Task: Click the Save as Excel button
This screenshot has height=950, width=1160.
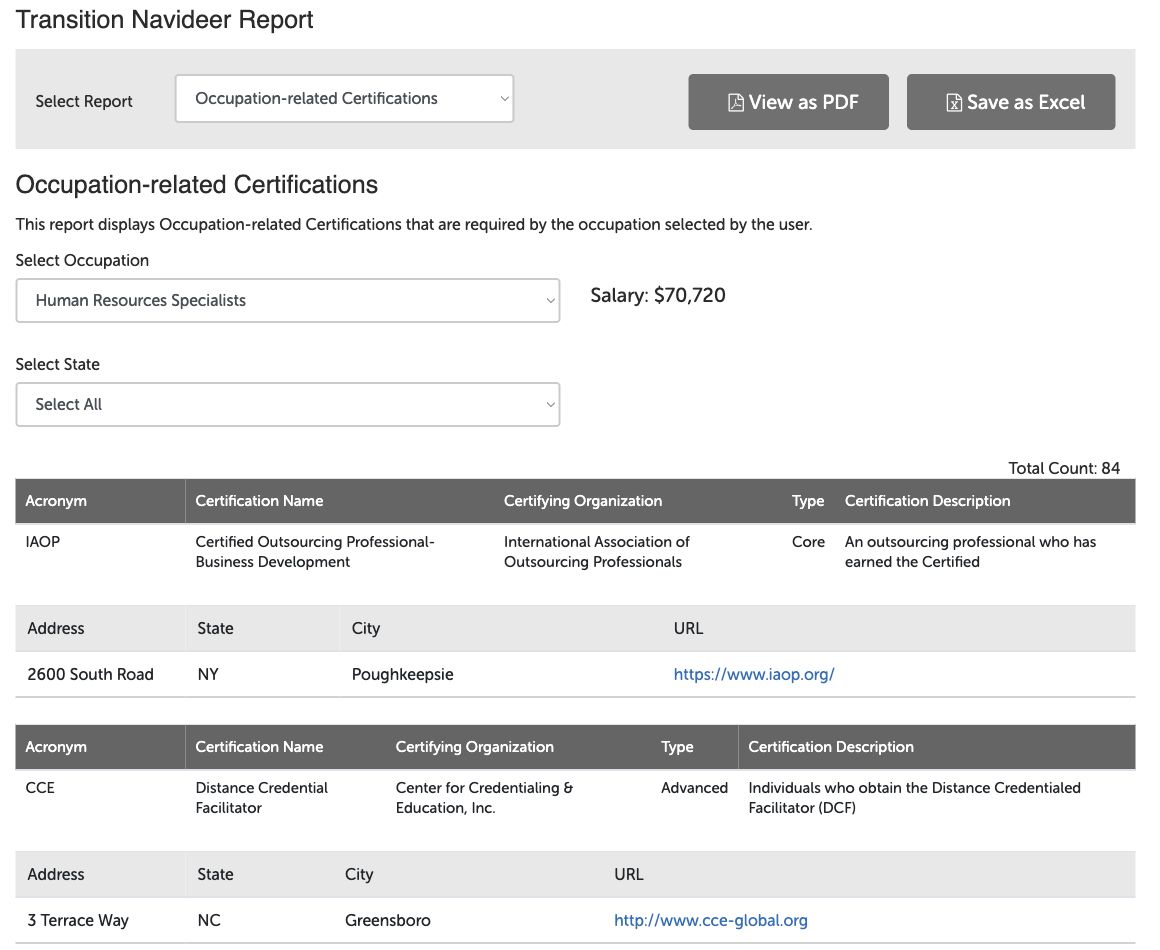Action: point(1011,102)
